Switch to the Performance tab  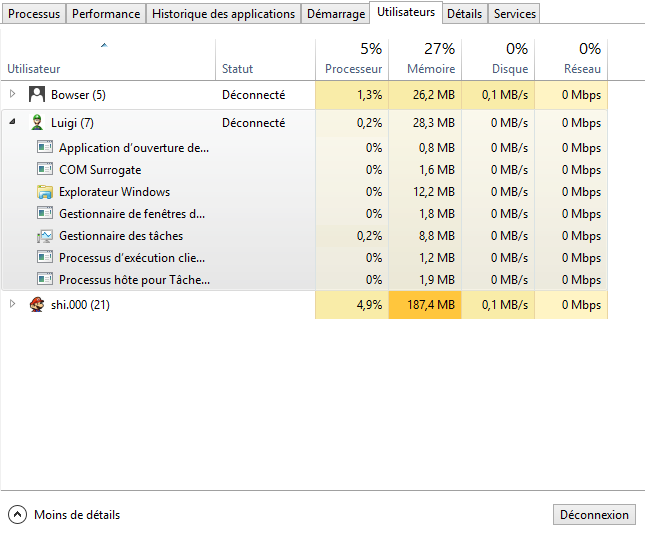coord(106,14)
